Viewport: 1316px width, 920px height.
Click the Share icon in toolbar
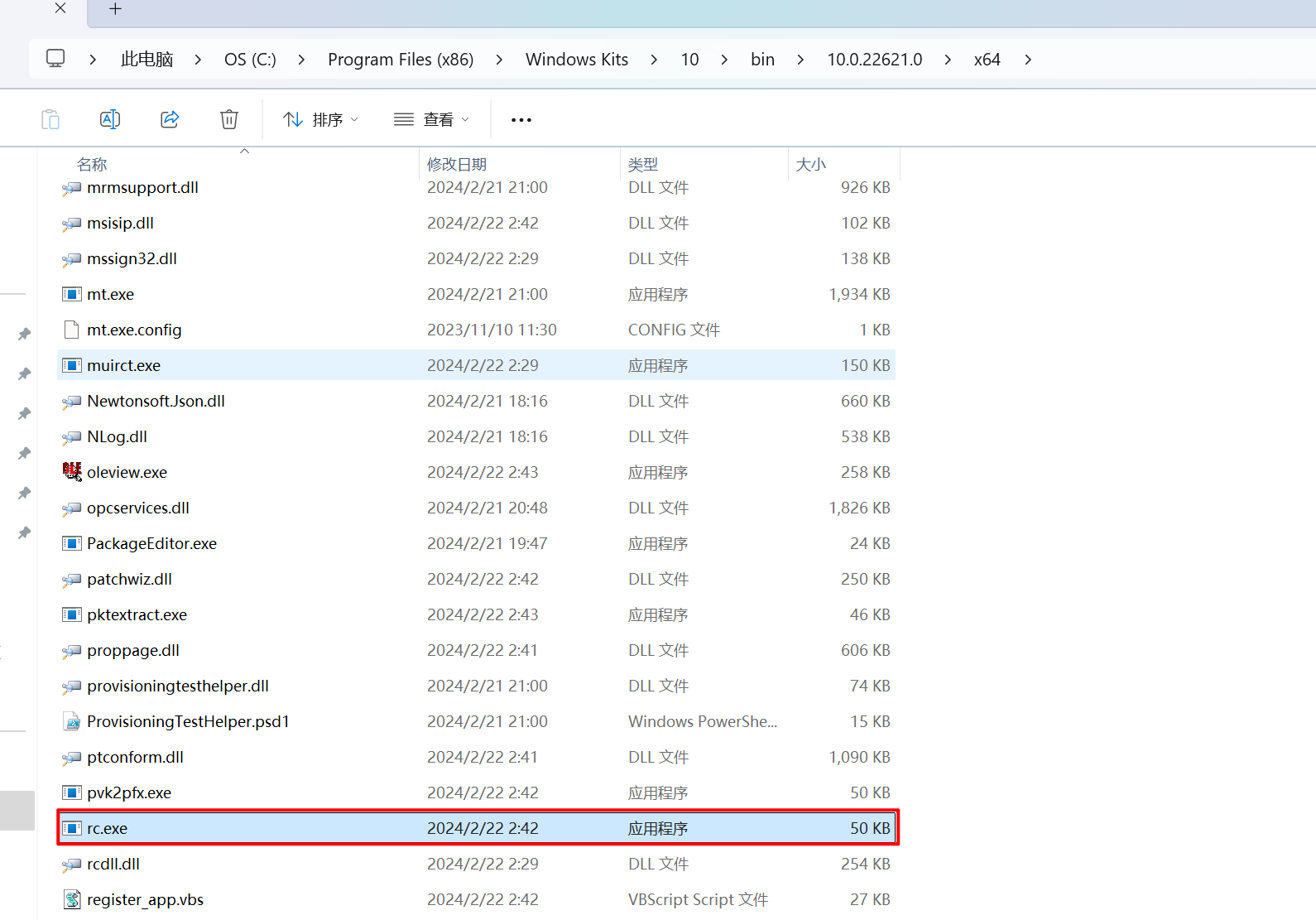(170, 119)
